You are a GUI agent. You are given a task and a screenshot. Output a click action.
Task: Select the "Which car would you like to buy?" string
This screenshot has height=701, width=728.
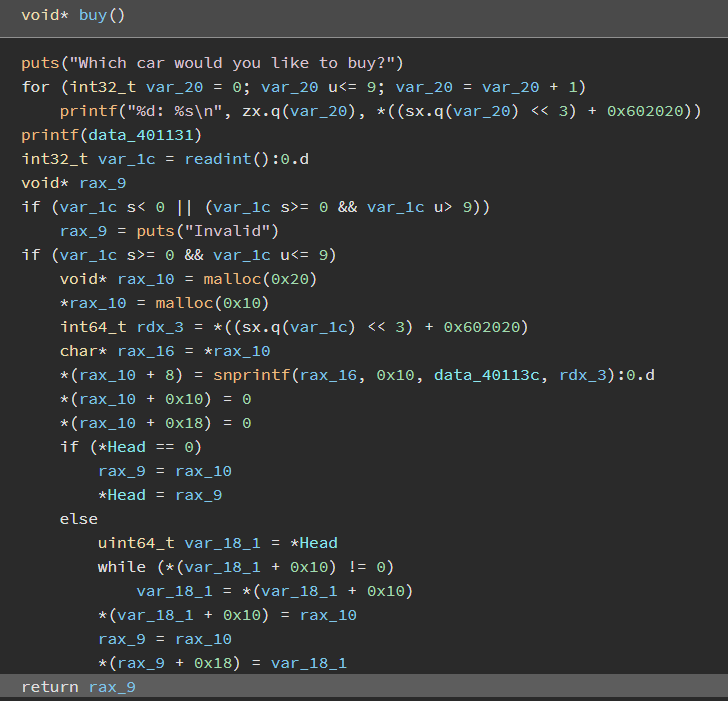232,63
